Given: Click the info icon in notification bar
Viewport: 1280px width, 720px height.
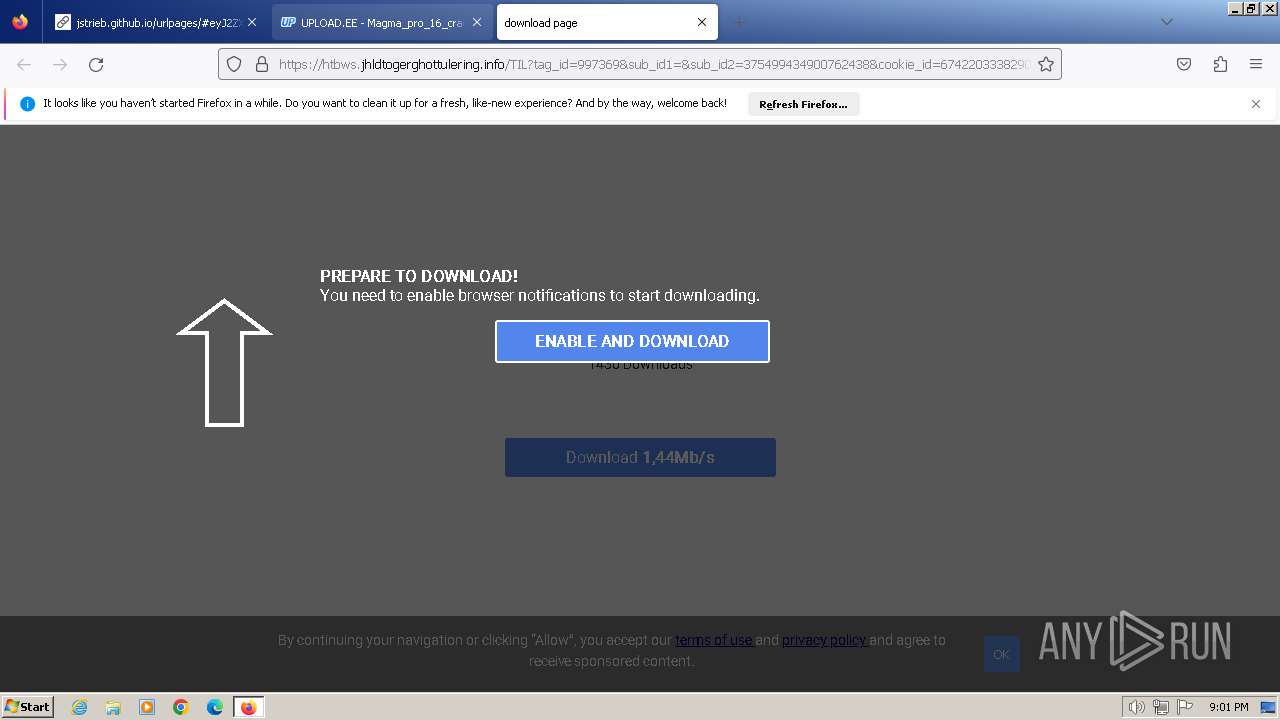Looking at the screenshot, I should click(27, 104).
